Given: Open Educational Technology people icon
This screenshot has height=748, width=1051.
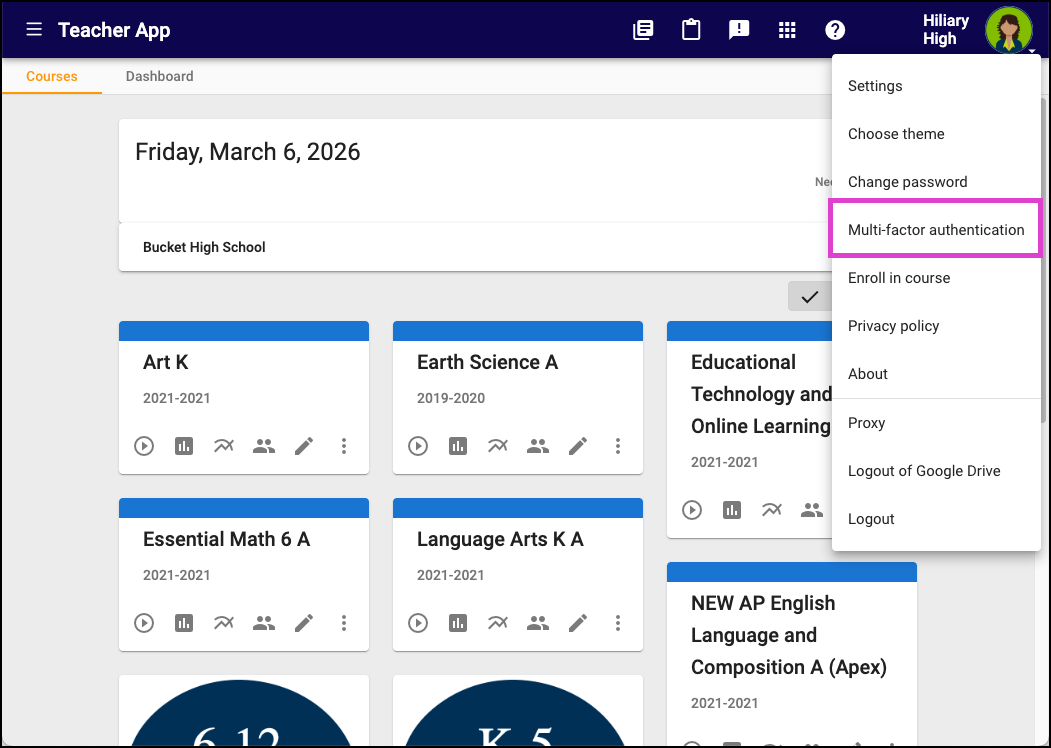Looking at the screenshot, I should click(812, 510).
